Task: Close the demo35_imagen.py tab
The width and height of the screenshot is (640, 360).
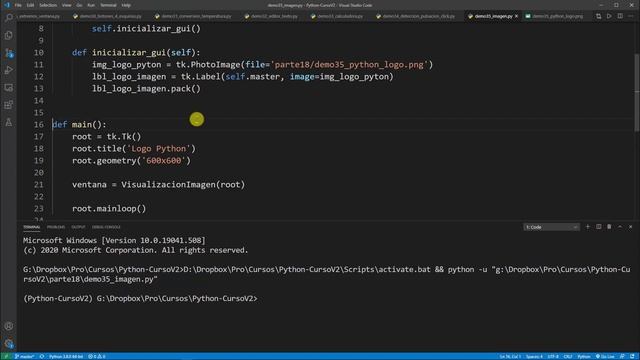Action: [516, 16]
